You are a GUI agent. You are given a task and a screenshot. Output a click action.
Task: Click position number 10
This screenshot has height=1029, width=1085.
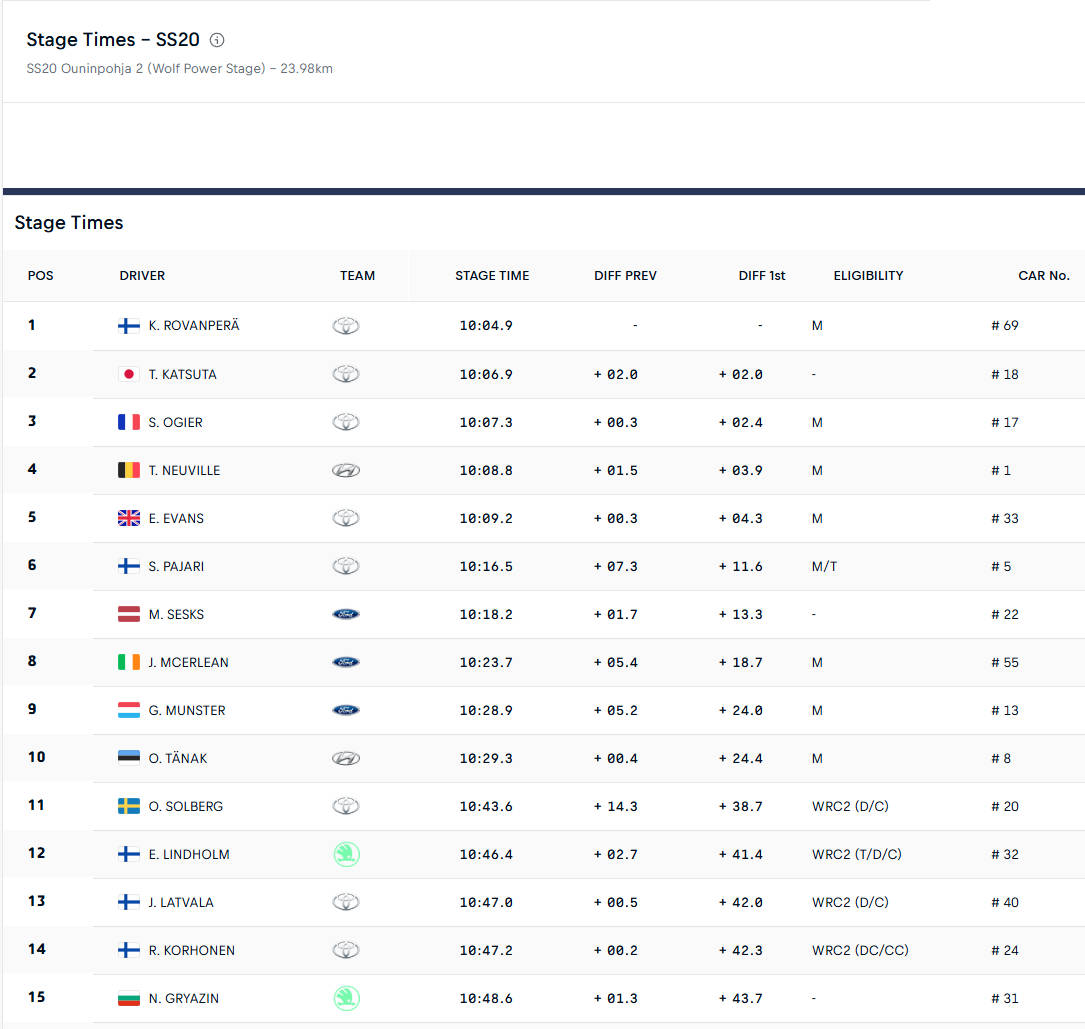tap(37, 757)
